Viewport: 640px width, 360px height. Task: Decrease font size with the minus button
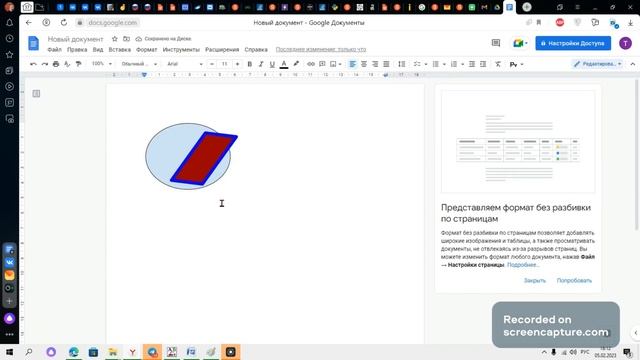click(211, 64)
